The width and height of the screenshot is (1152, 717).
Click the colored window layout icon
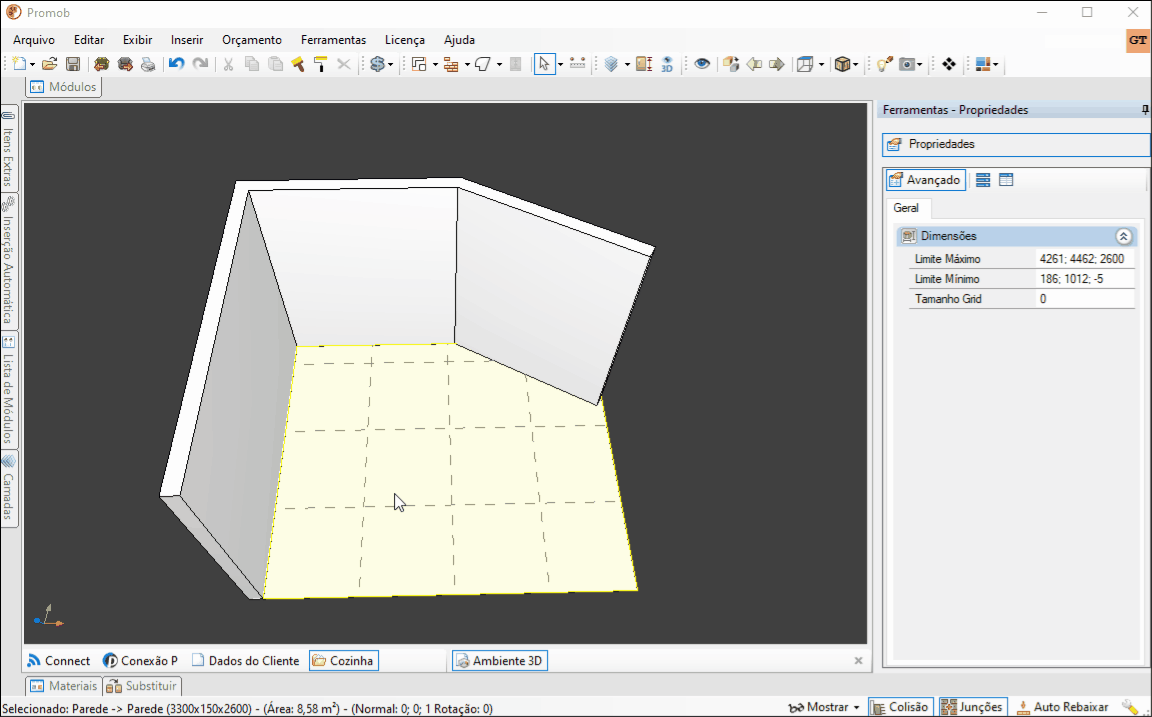tap(983, 65)
